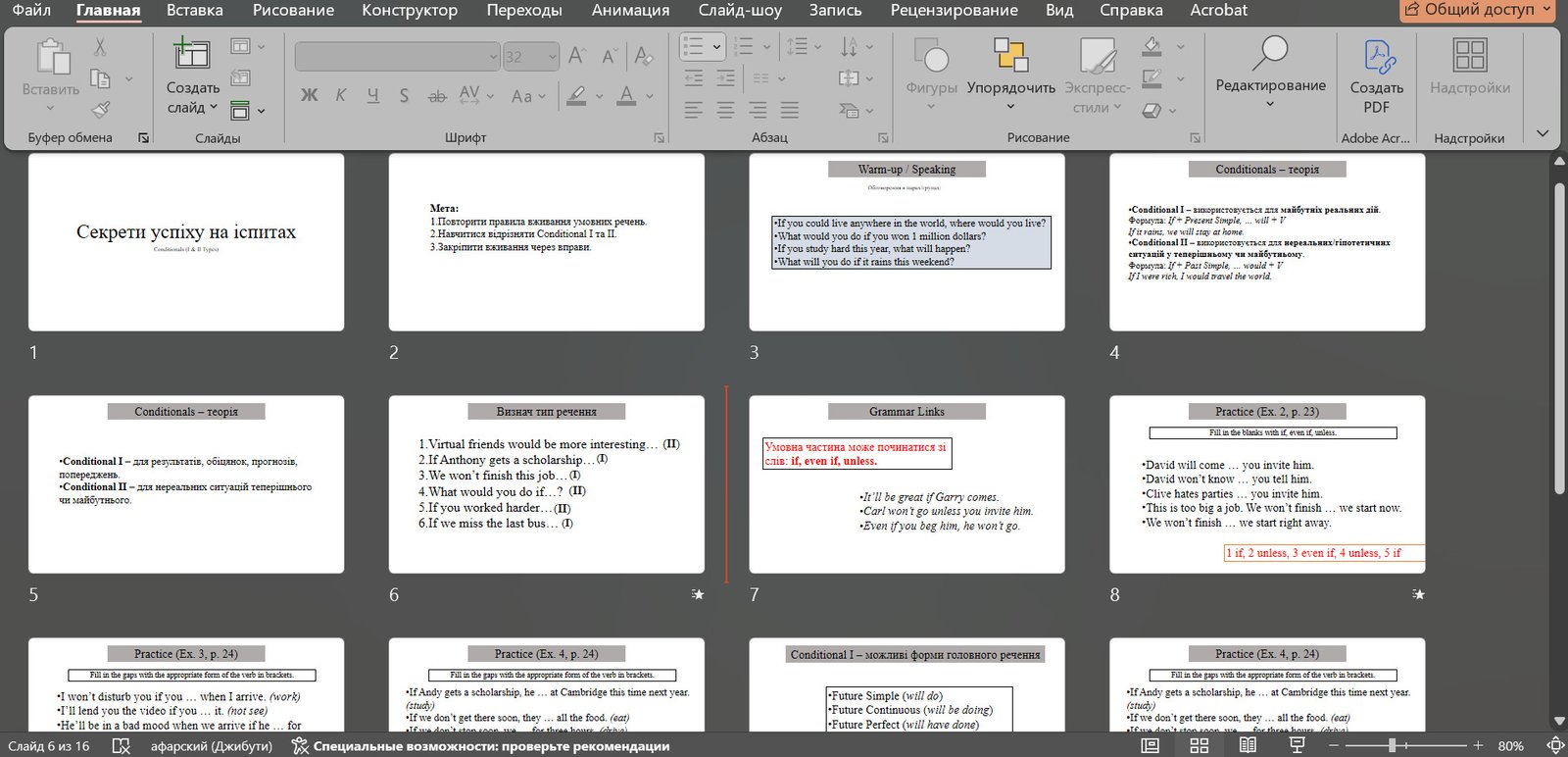Viewport: 1568px width, 757px height.
Task: Toggle Reading view button in status bar
Action: click(1248, 746)
